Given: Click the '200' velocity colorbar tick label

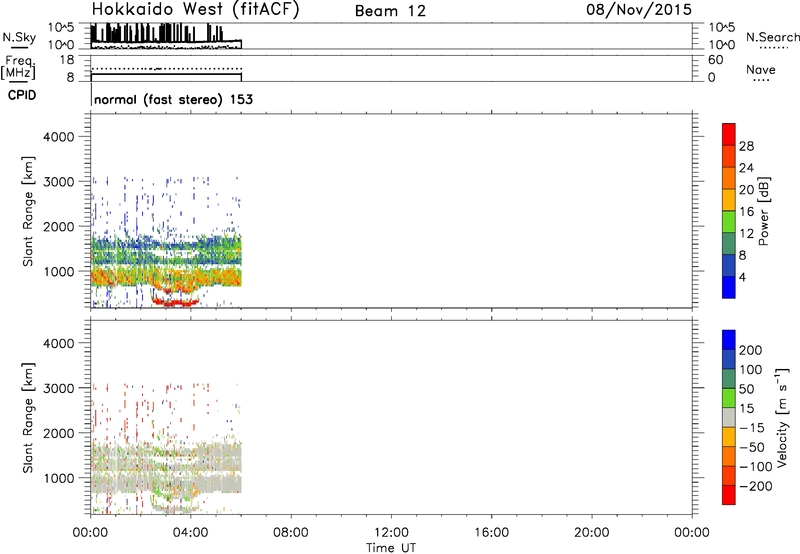Looking at the screenshot, I should point(751,350).
